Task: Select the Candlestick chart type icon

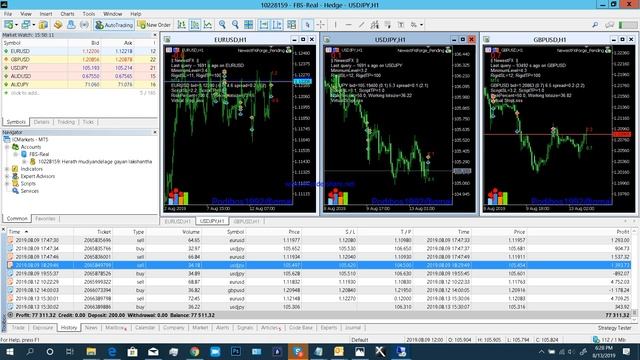Action: coord(195,25)
